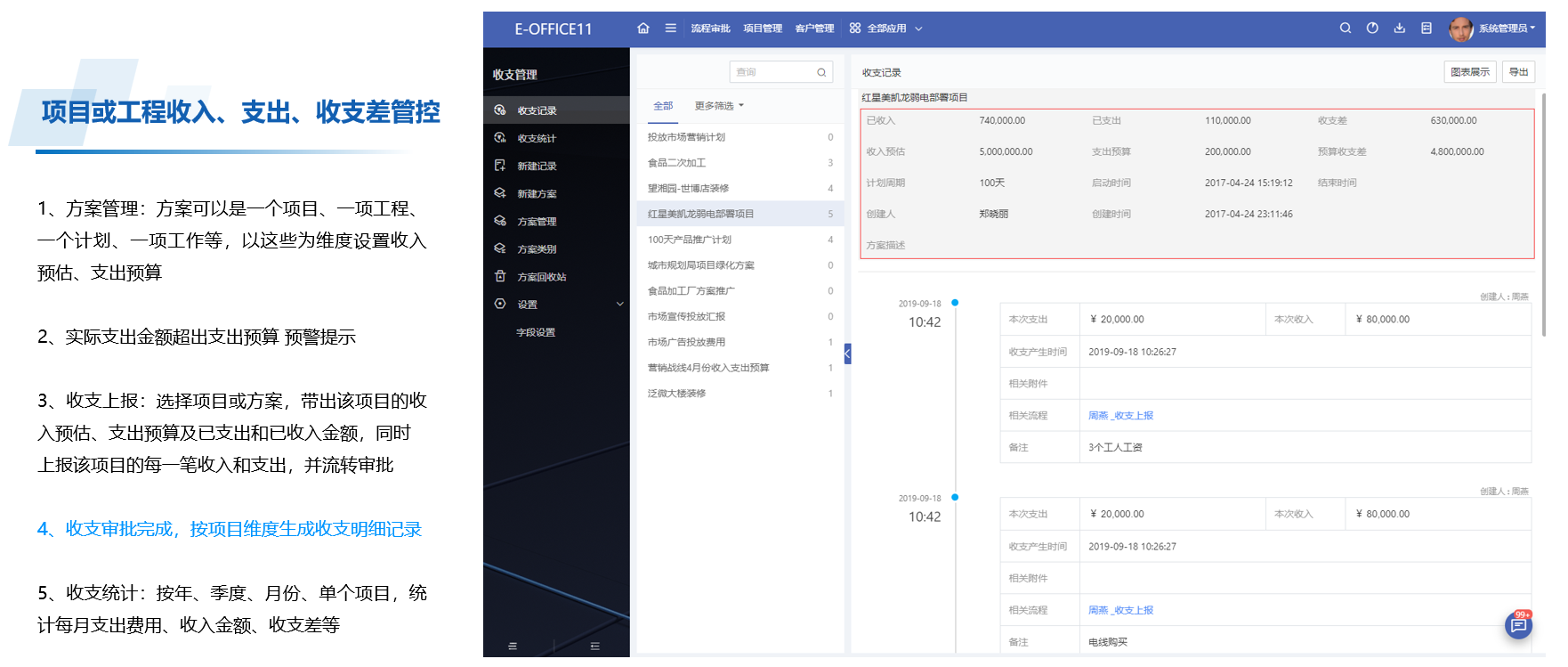1568x667 pixels.
Task: Click the bottom-left sidebar collapse icon
Action: click(x=513, y=646)
